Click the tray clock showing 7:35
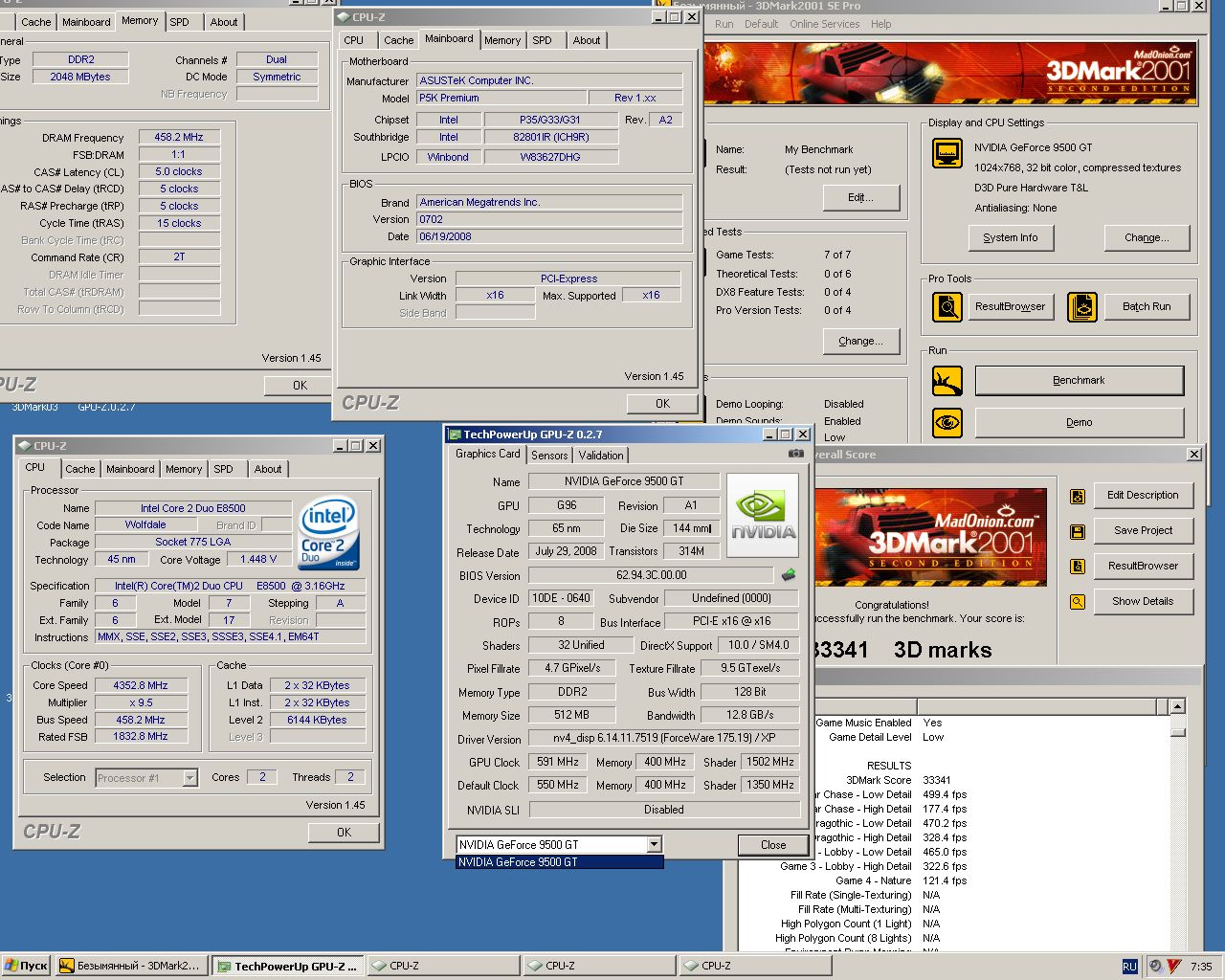This screenshot has width=1225, height=980. coord(1201,967)
